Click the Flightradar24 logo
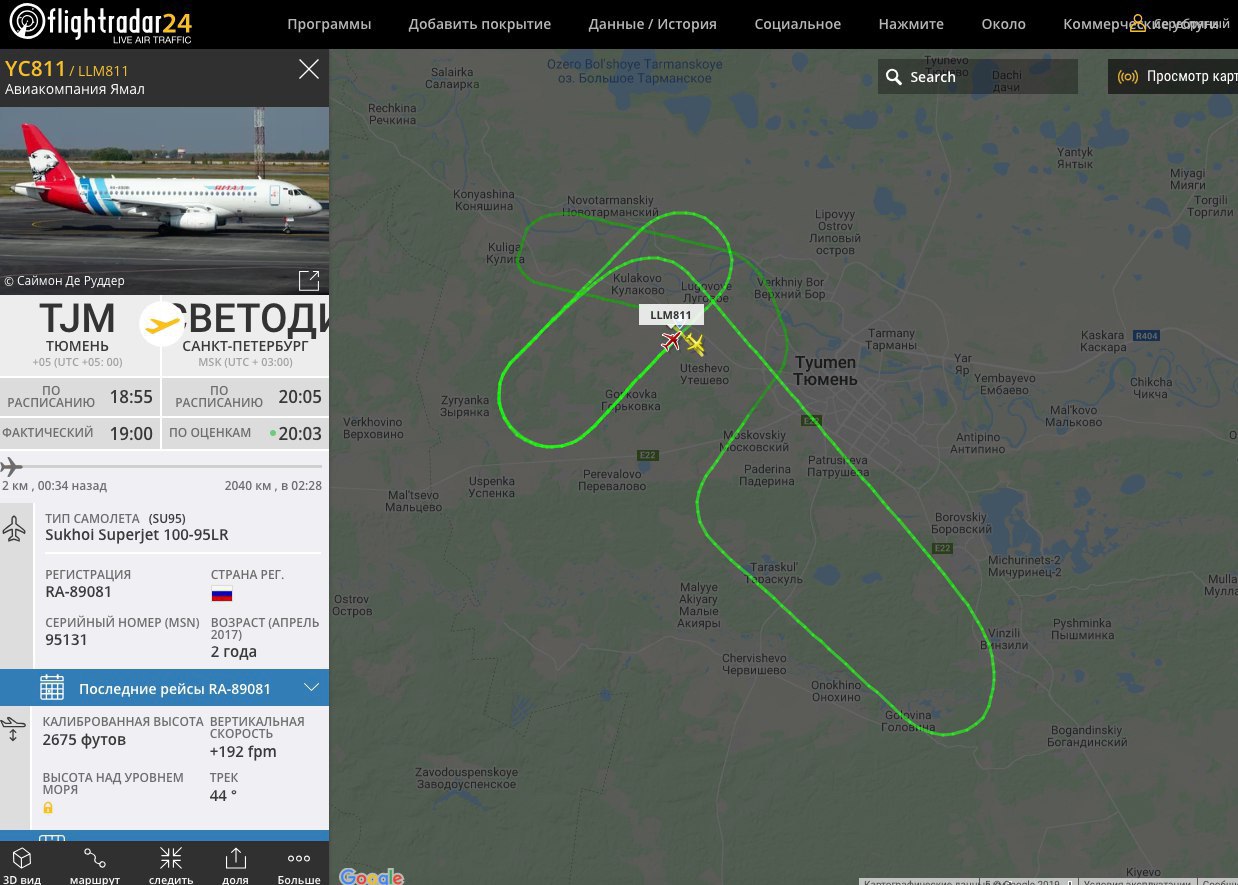This screenshot has height=885, width=1238. point(99,23)
